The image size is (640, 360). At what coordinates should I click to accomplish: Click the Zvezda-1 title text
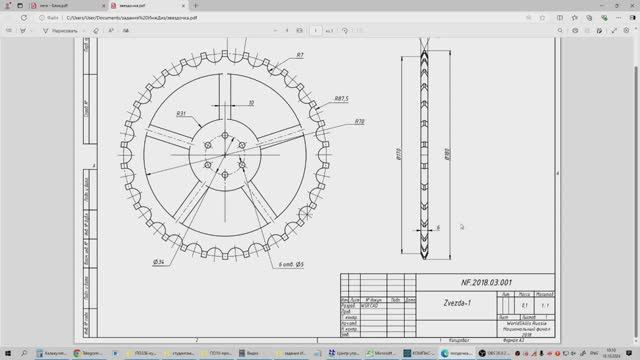click(457, 303)
